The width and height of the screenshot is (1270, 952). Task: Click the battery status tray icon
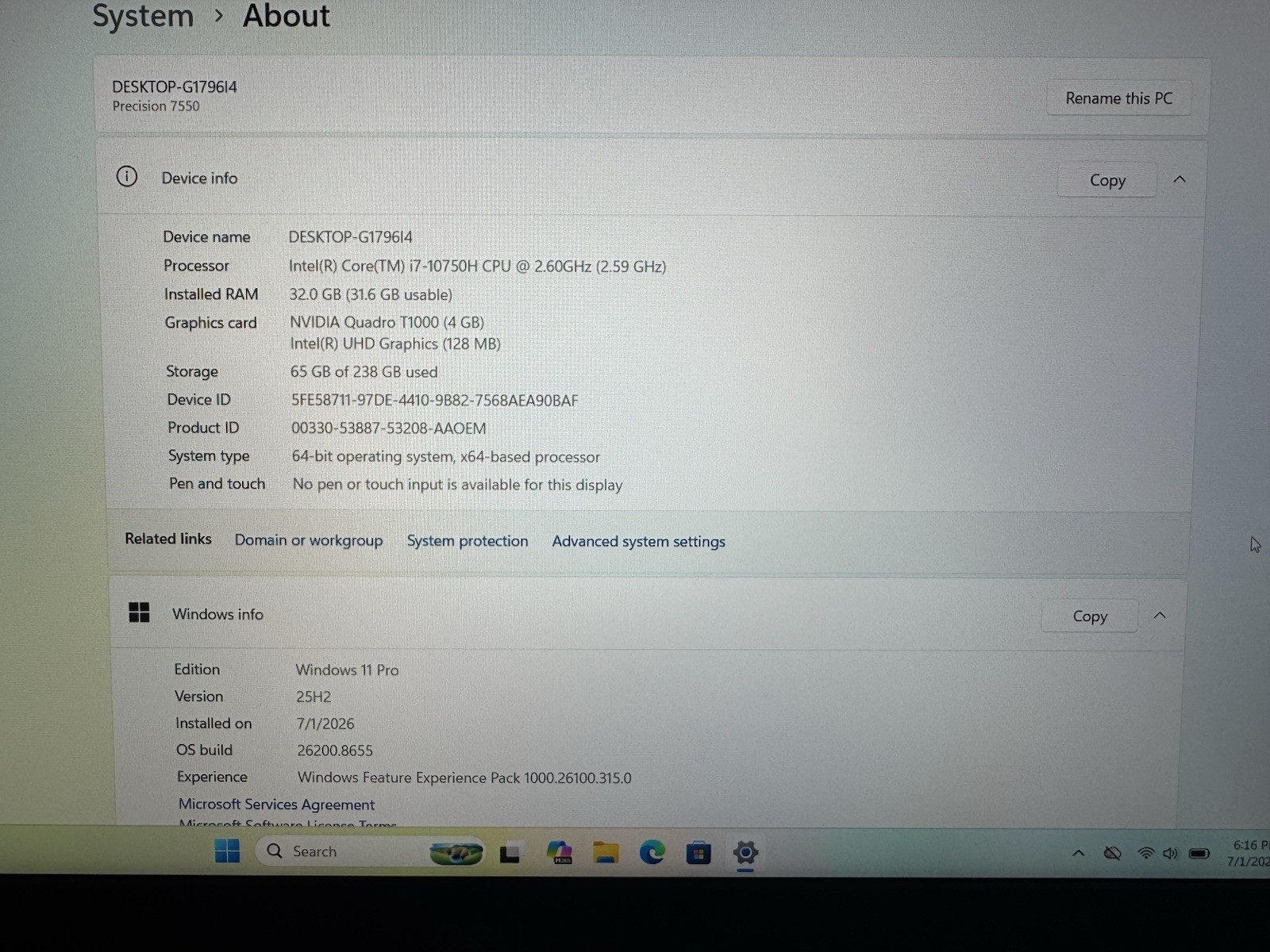pos(1199,854)
